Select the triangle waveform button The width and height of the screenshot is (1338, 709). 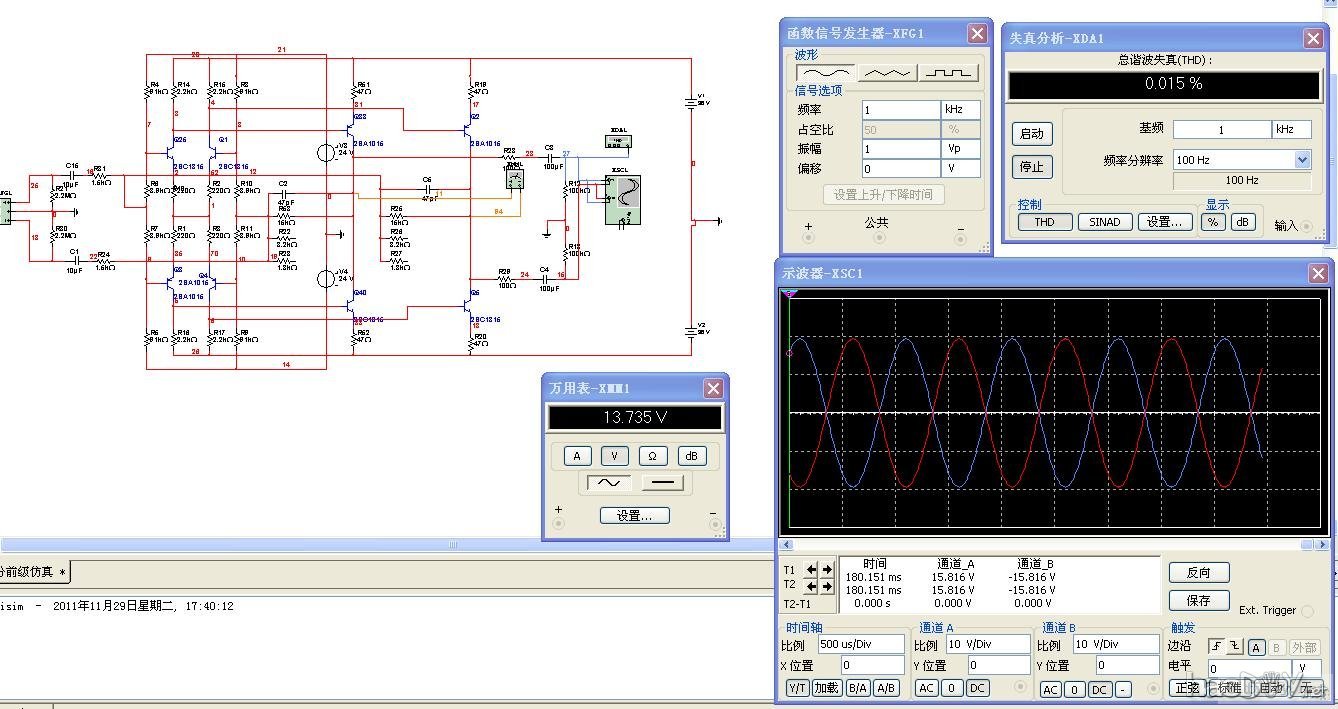pos(886,73)
